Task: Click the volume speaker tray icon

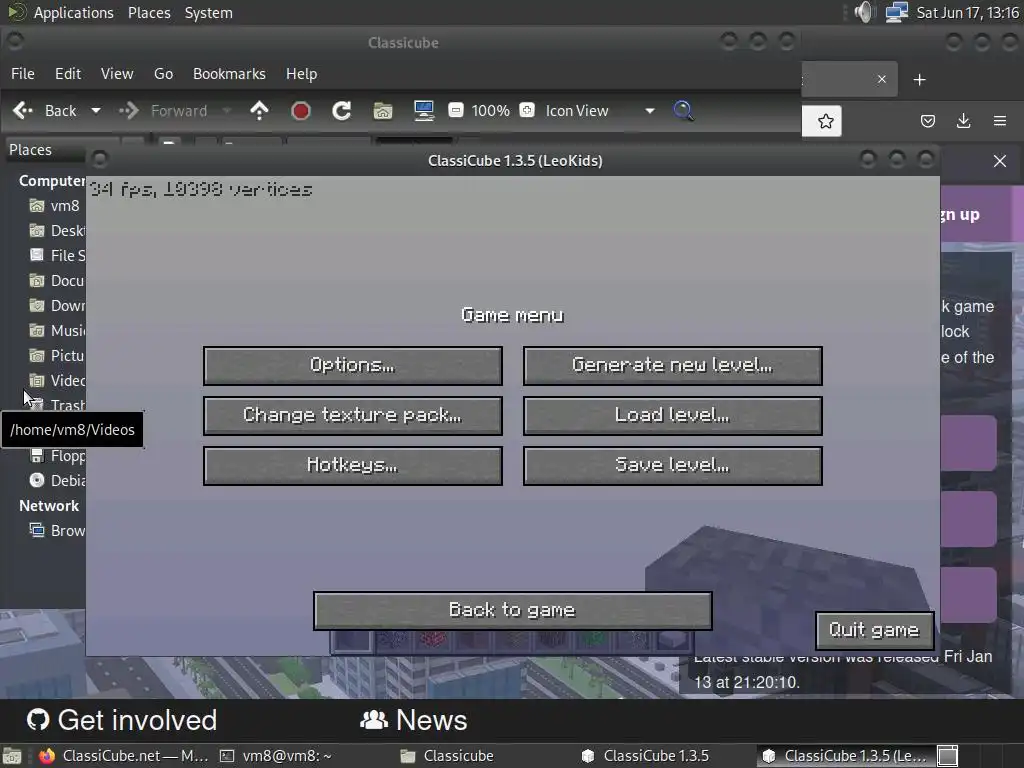Action: (x=863, y=12)
